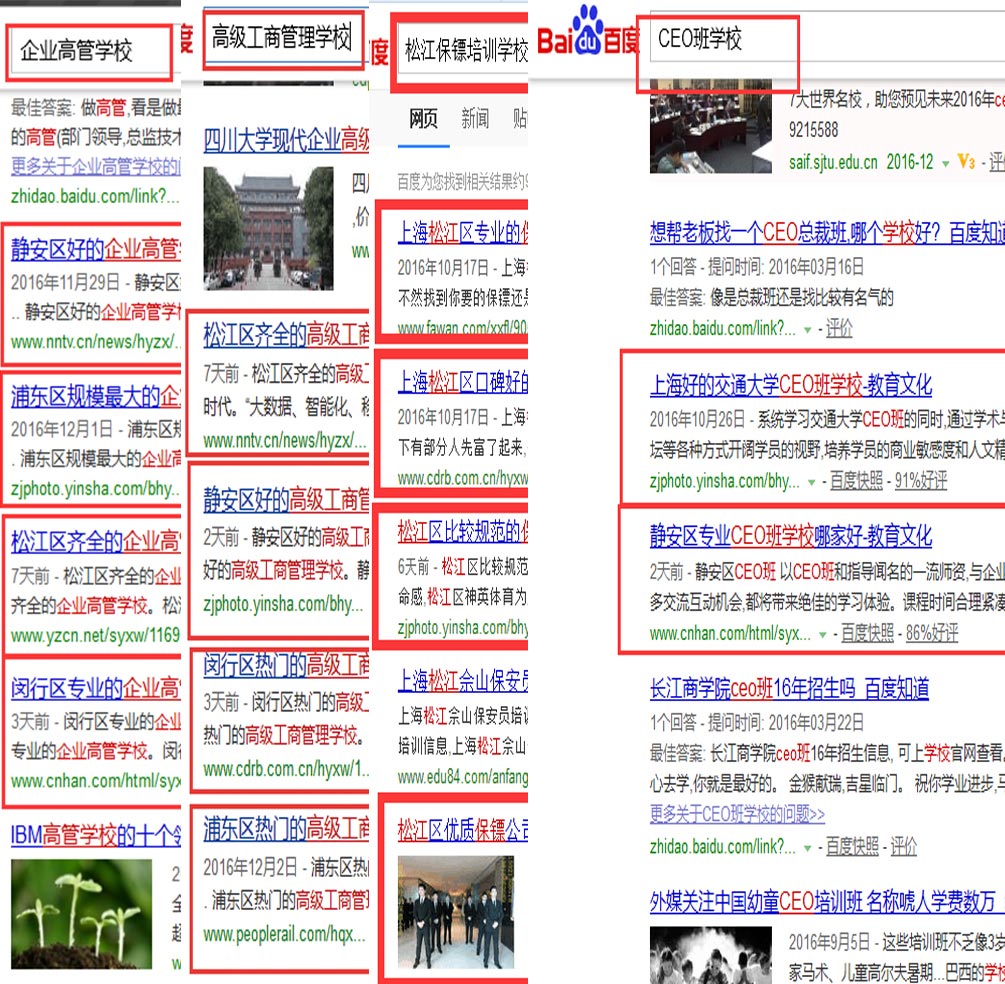The height and width of the screenshot is (984, 1005).
Task: Open 更多关于CEO班学校的问题>> link
Action: [x=737, y=815]
